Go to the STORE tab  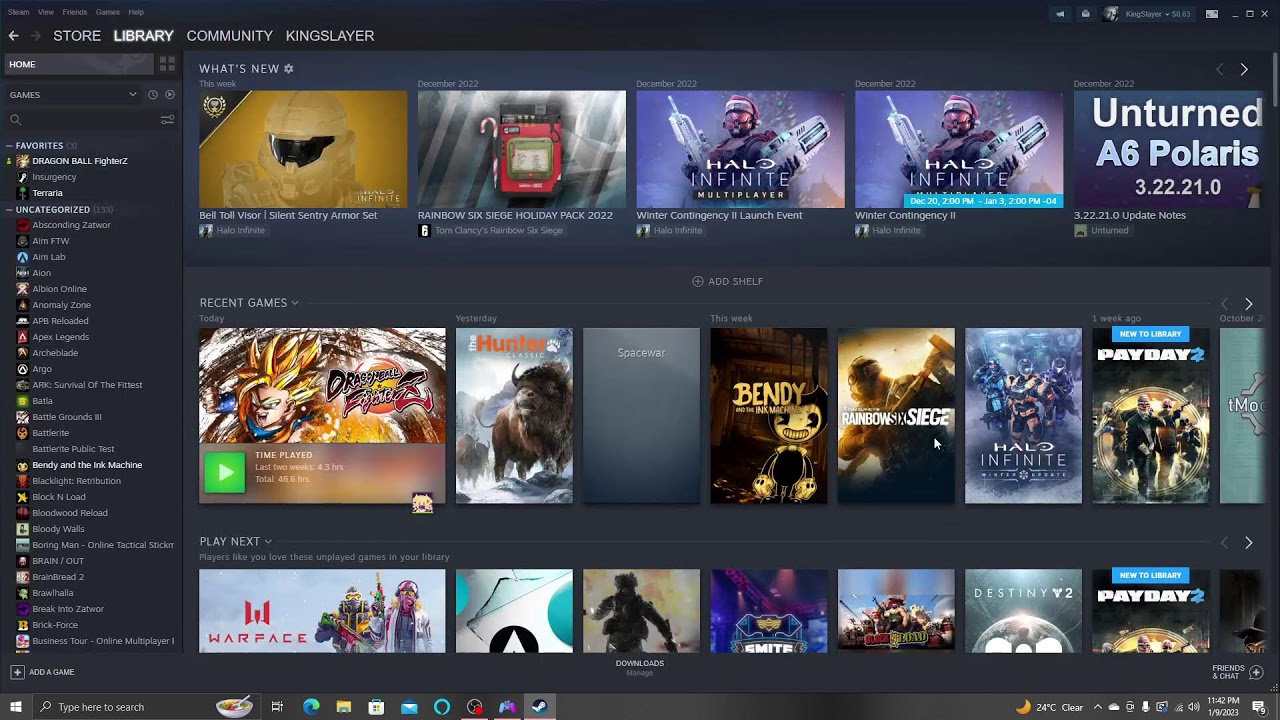77,36
